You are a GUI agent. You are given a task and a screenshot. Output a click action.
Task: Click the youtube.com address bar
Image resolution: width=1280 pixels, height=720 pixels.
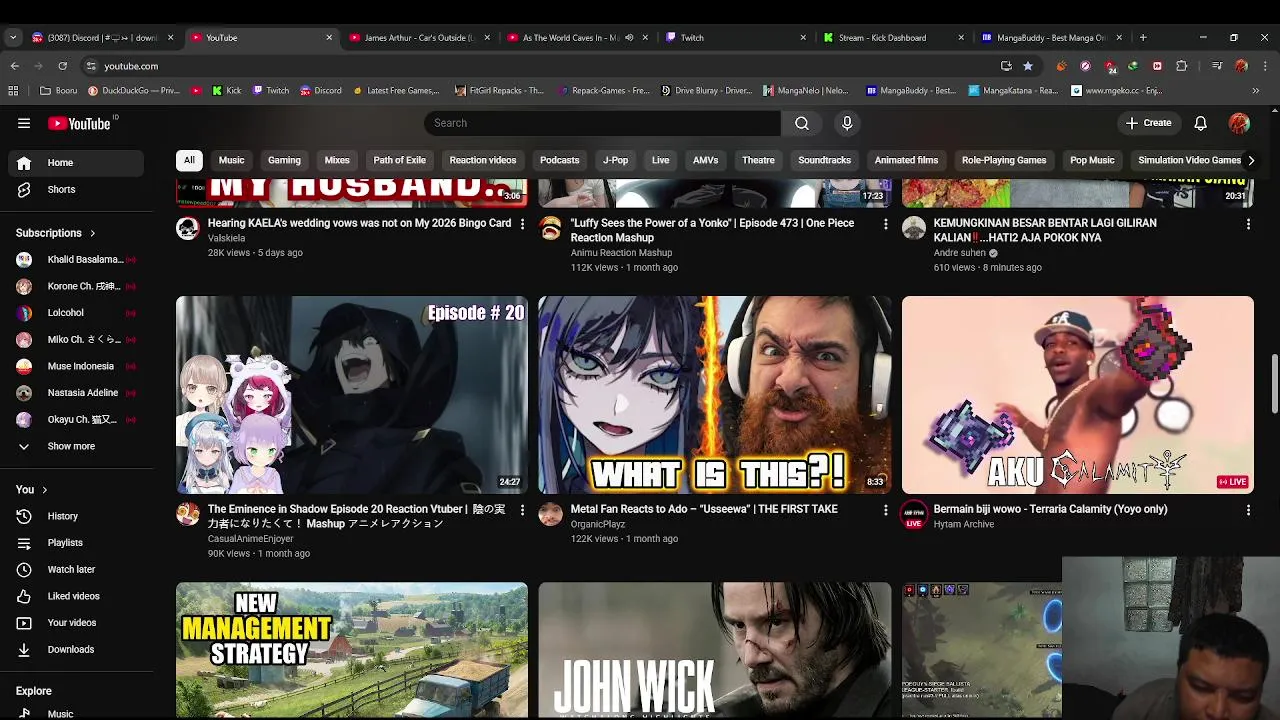click(540, 66)
